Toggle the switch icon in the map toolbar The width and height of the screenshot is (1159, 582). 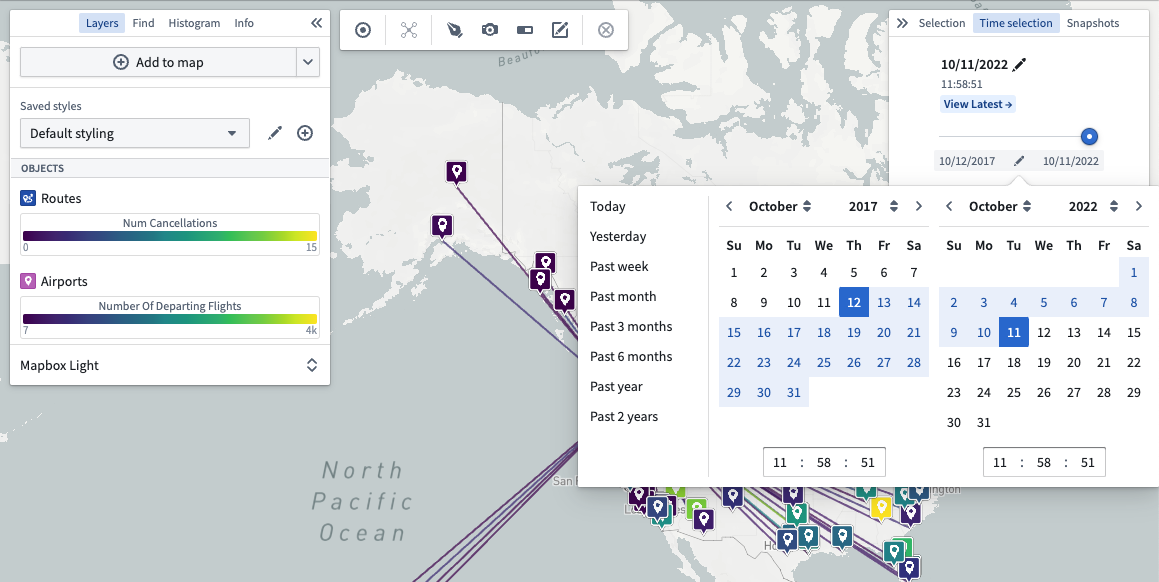[x=524, y=30]
